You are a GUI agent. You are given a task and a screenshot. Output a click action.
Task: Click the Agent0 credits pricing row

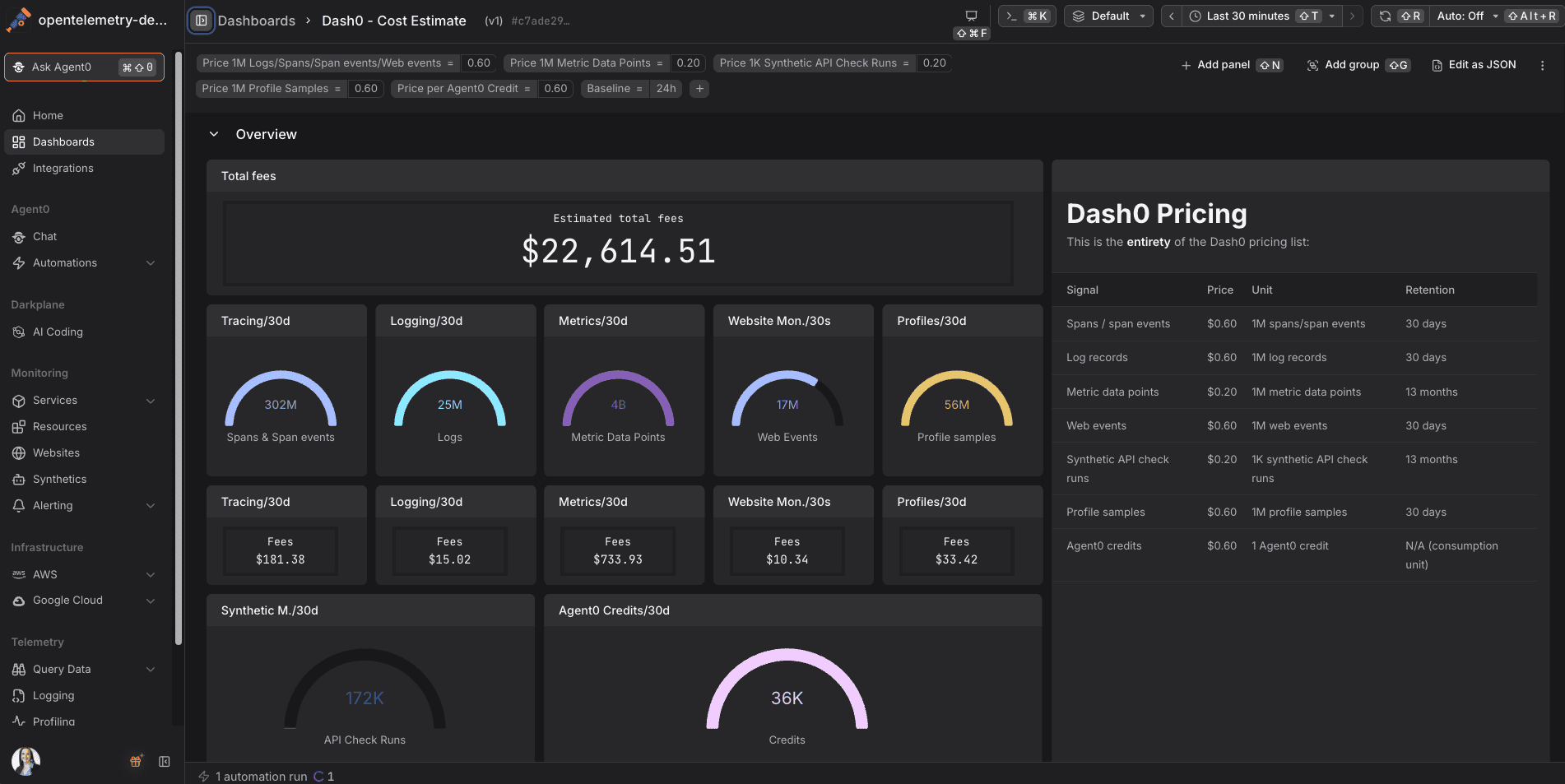pos(1294,555)
